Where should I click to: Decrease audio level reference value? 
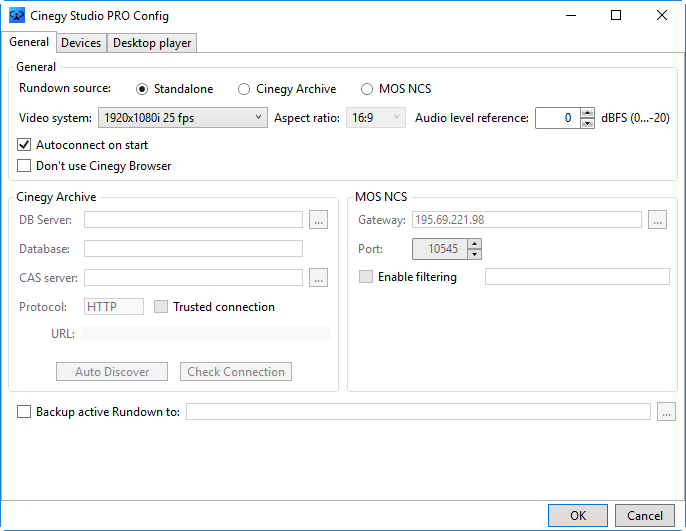point(587,123)
